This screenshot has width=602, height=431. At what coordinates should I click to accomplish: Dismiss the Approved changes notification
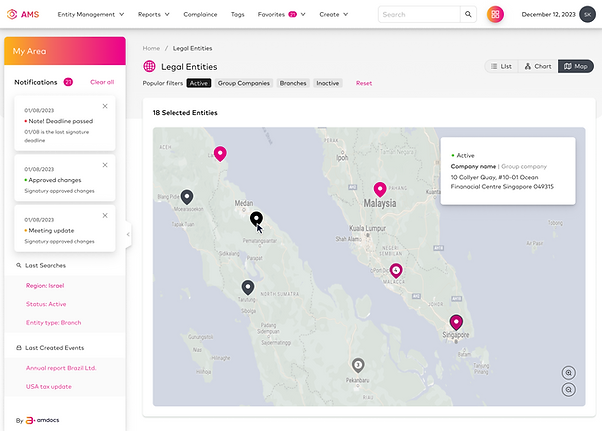pos(105,165)
